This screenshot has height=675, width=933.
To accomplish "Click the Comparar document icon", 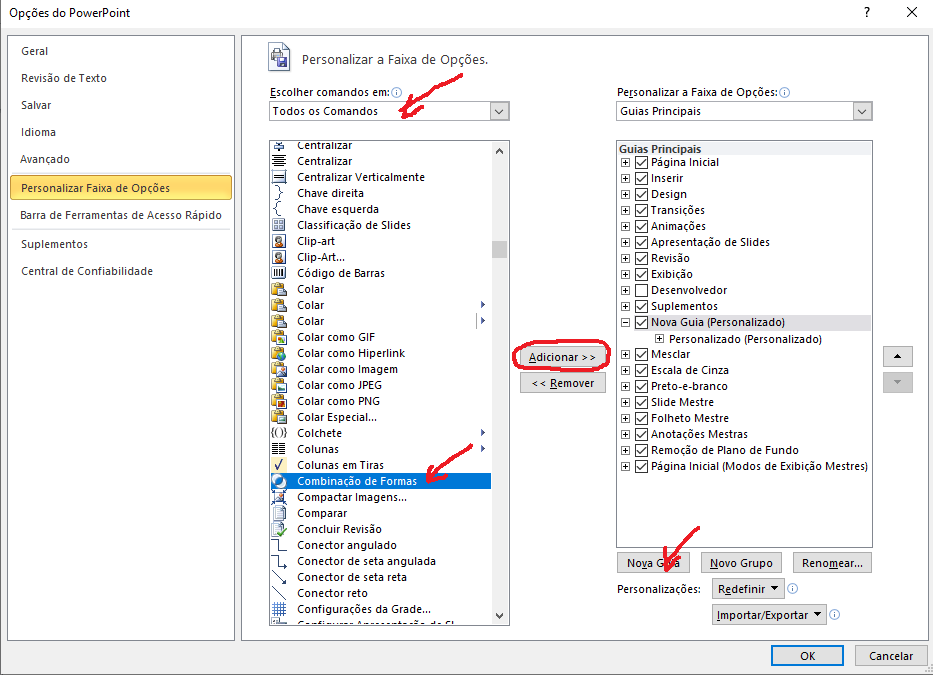I will [x=278, y=513].
